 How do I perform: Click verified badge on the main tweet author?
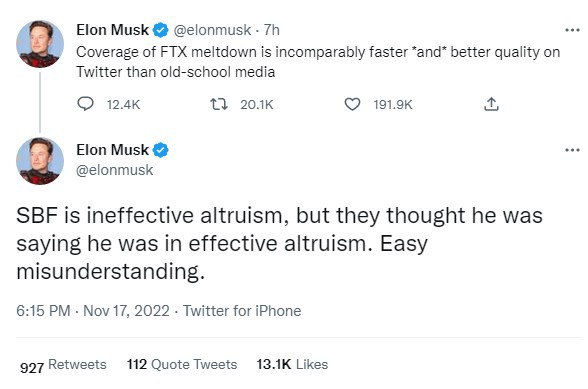click(160, 150)
